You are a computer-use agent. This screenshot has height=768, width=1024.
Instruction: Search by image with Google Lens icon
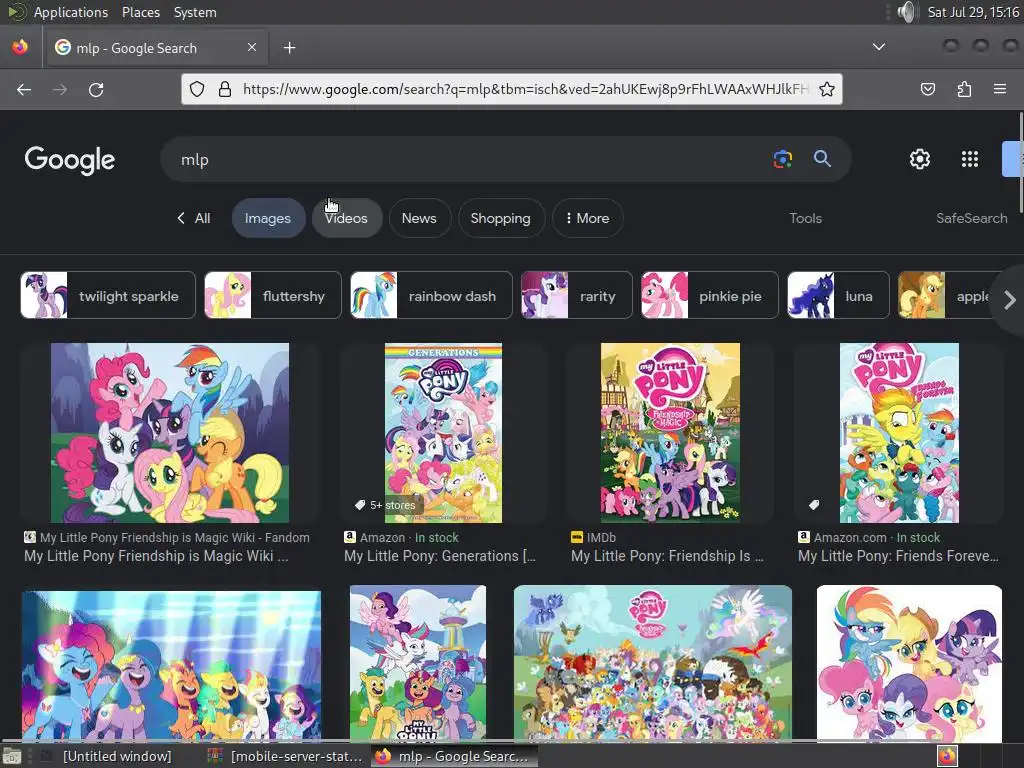coord(783,159)
